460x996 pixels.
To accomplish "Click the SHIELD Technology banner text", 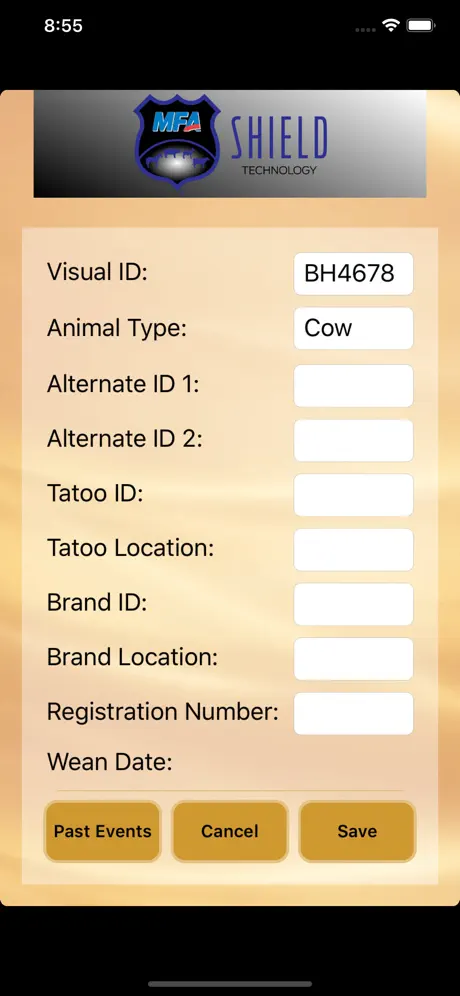I will tap(279, 145).
